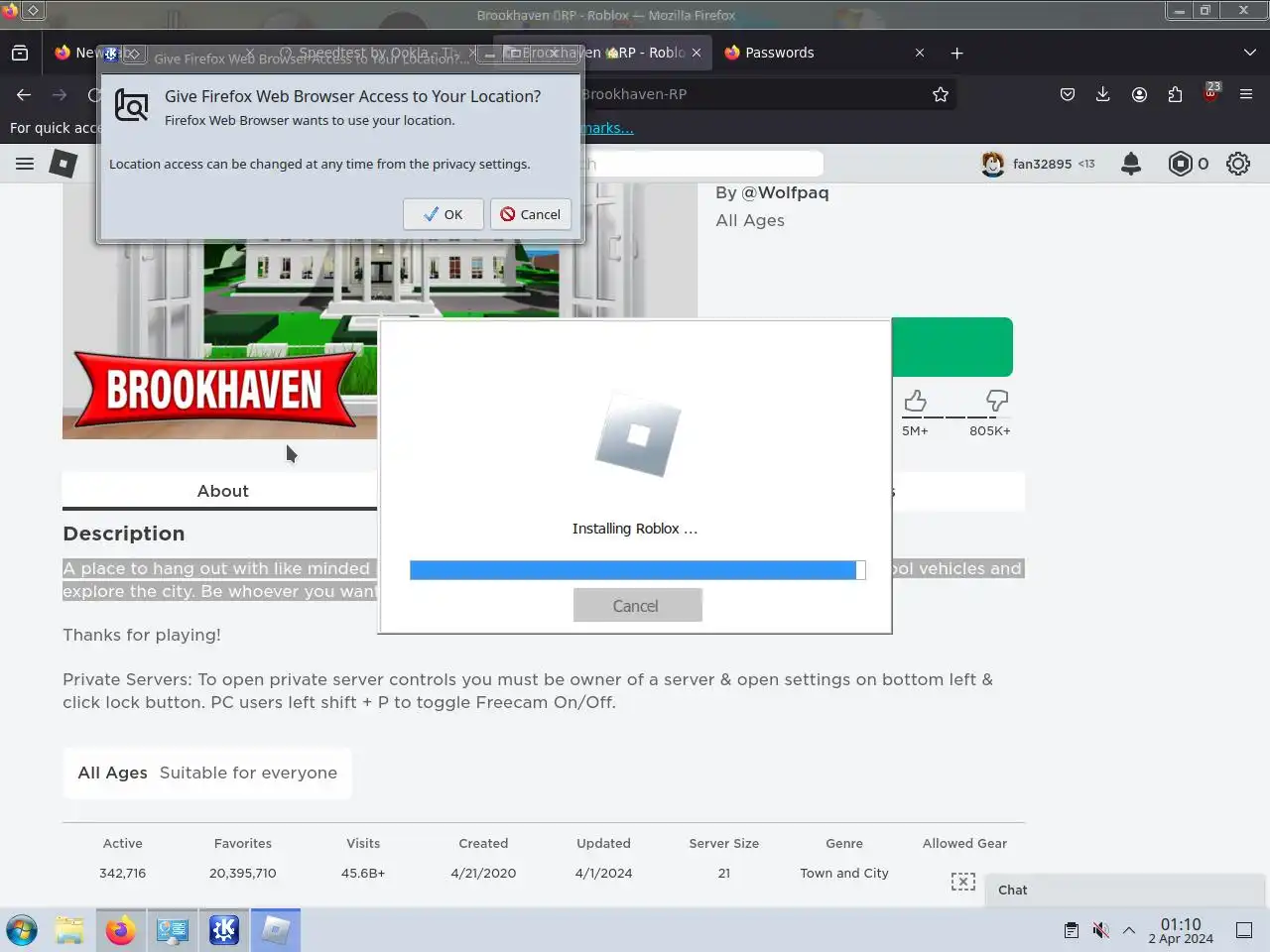Open the Firefox account icon

pyautogui.click(x=1139, y=94)
